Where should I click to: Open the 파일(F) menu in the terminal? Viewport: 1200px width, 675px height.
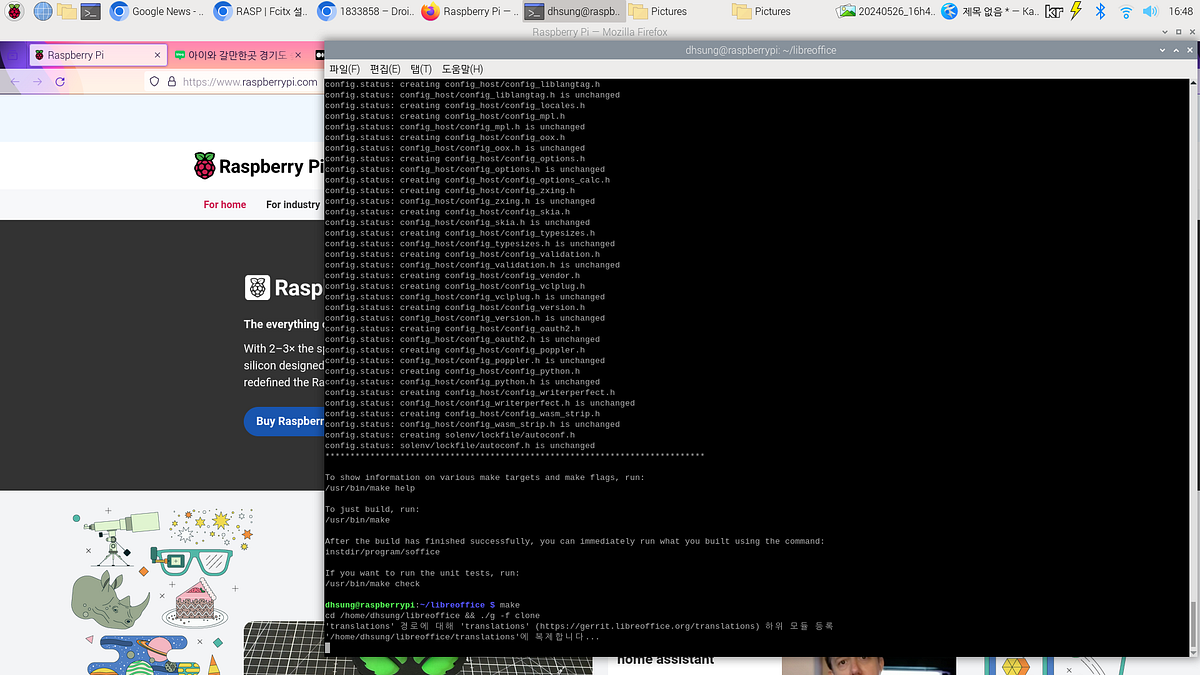(x=344, y=69)
